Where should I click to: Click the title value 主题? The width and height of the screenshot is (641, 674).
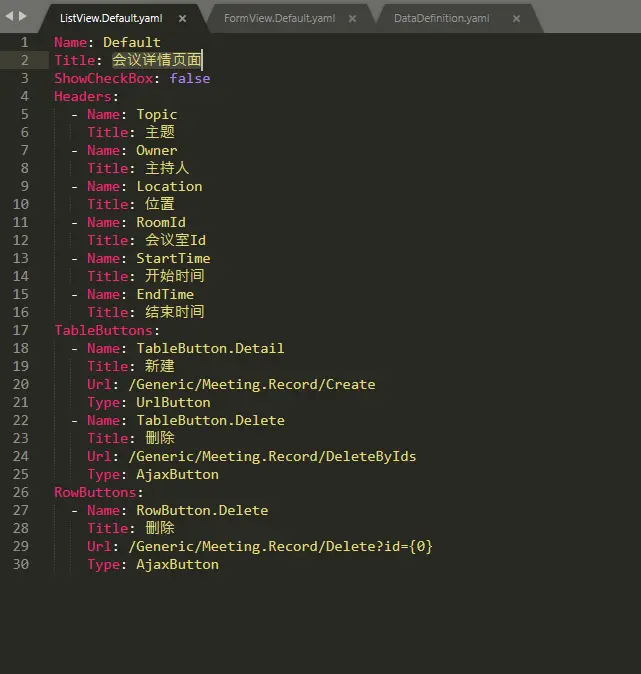point(160,132)
